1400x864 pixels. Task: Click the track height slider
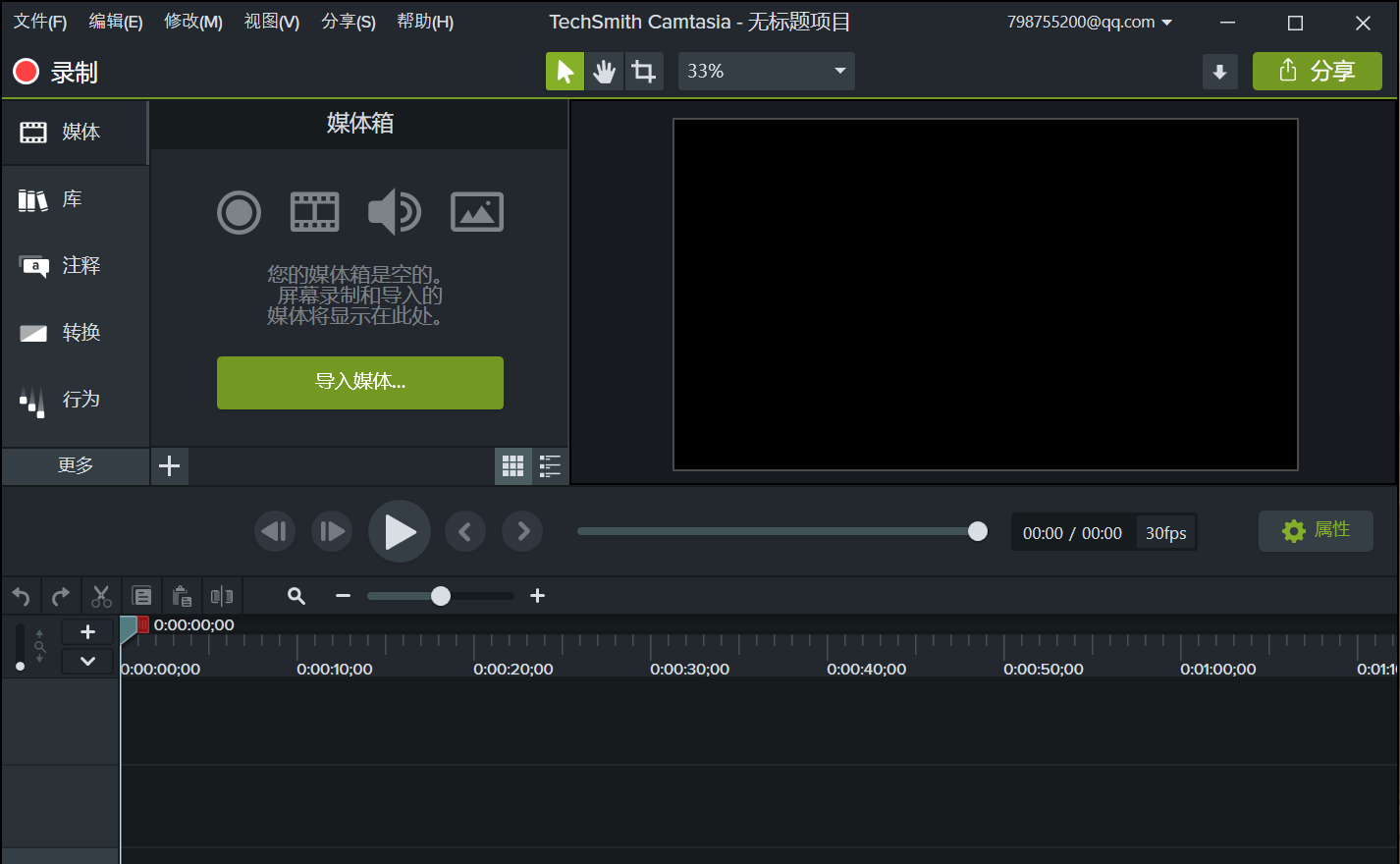point(21,647)
